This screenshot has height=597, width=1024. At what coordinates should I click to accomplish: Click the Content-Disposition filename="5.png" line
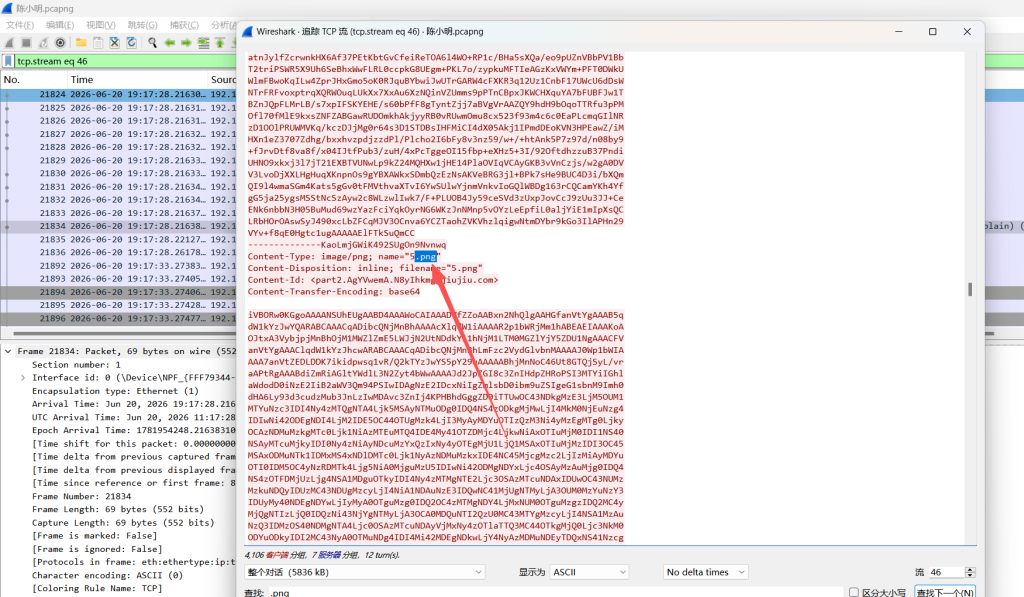point(365,268)
